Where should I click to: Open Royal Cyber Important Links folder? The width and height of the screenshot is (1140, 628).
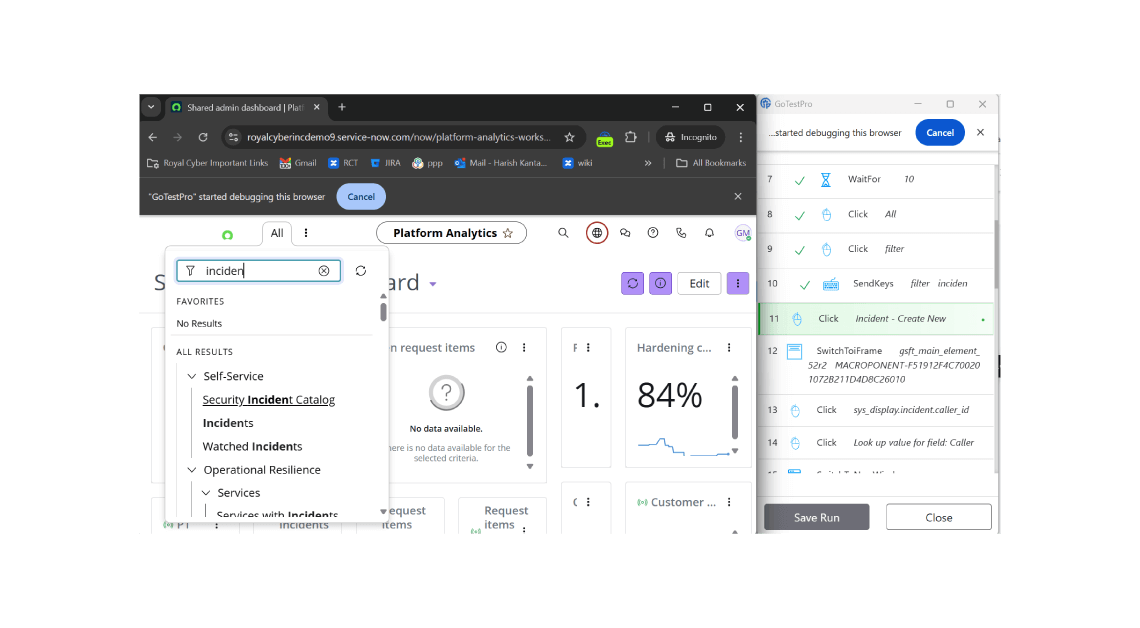[x=208, y=163]
